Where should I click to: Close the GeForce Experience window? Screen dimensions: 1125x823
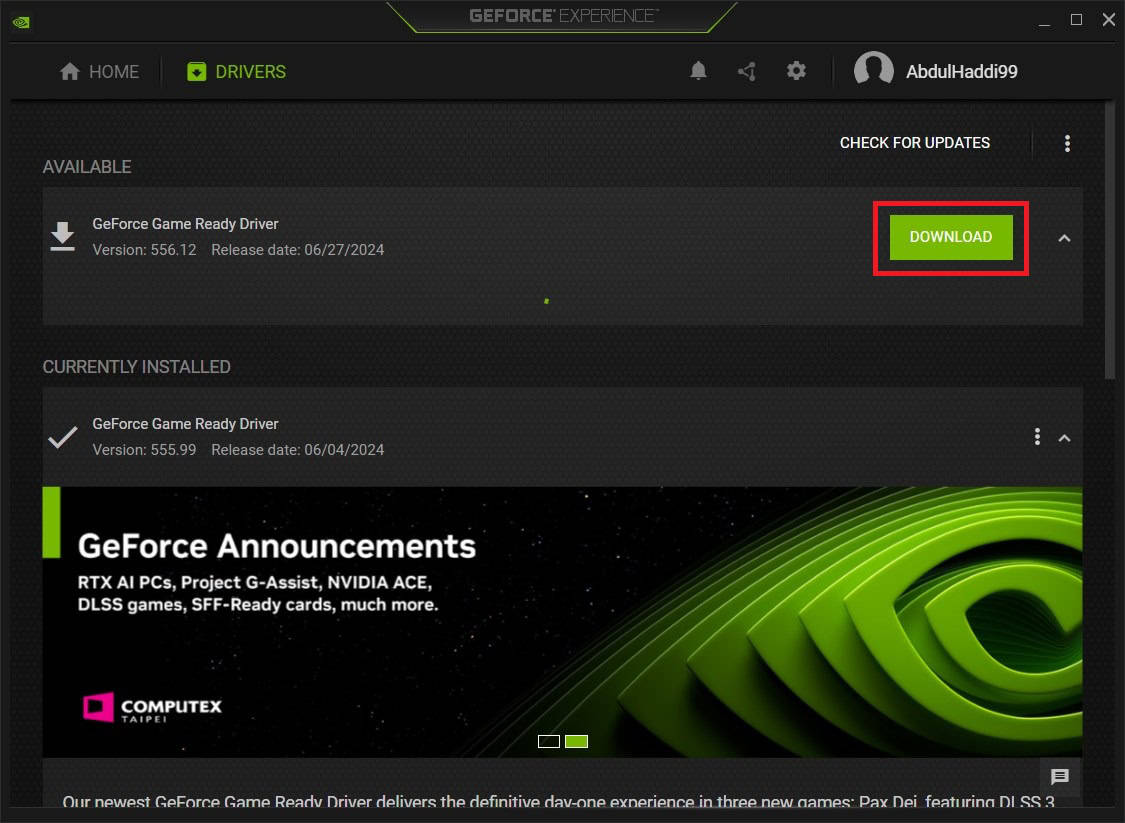(1108, 19)
